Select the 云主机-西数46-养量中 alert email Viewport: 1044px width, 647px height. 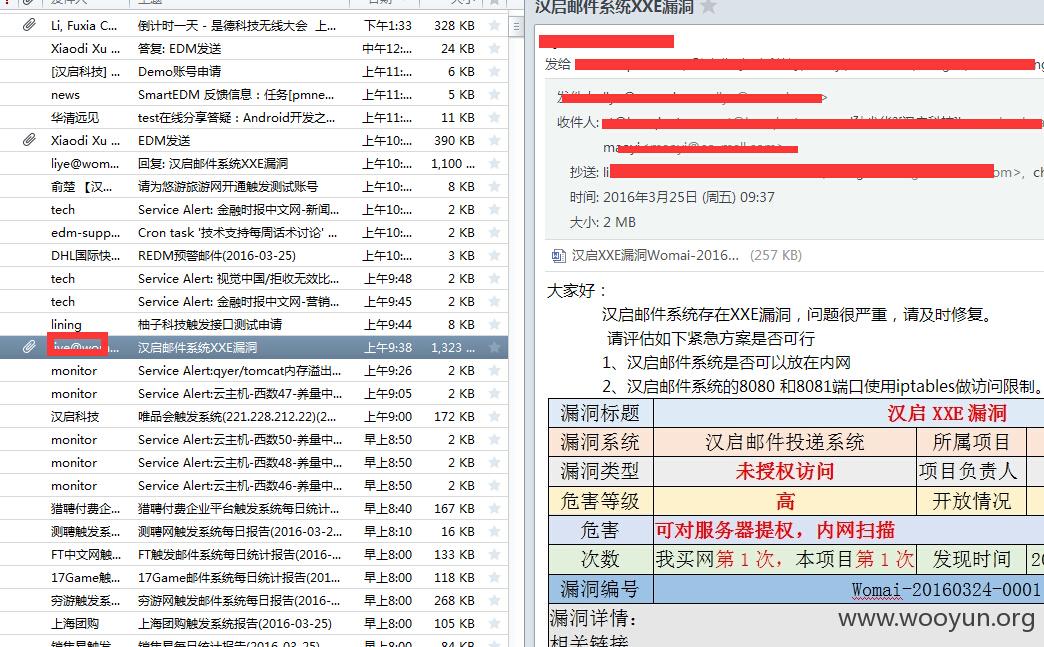click(x=254, y=485)
